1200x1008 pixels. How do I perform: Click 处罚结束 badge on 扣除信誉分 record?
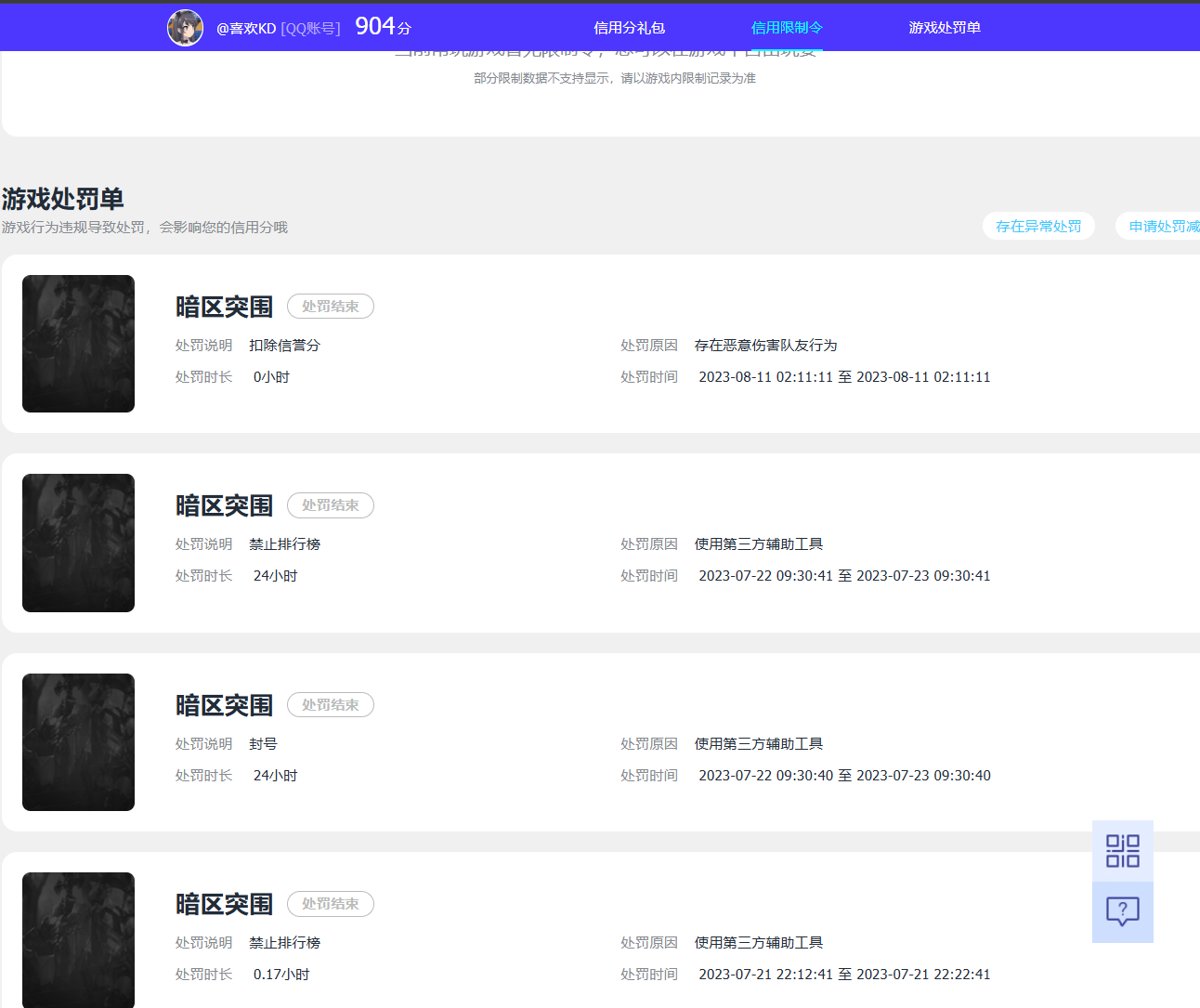[x=330, y=307]
